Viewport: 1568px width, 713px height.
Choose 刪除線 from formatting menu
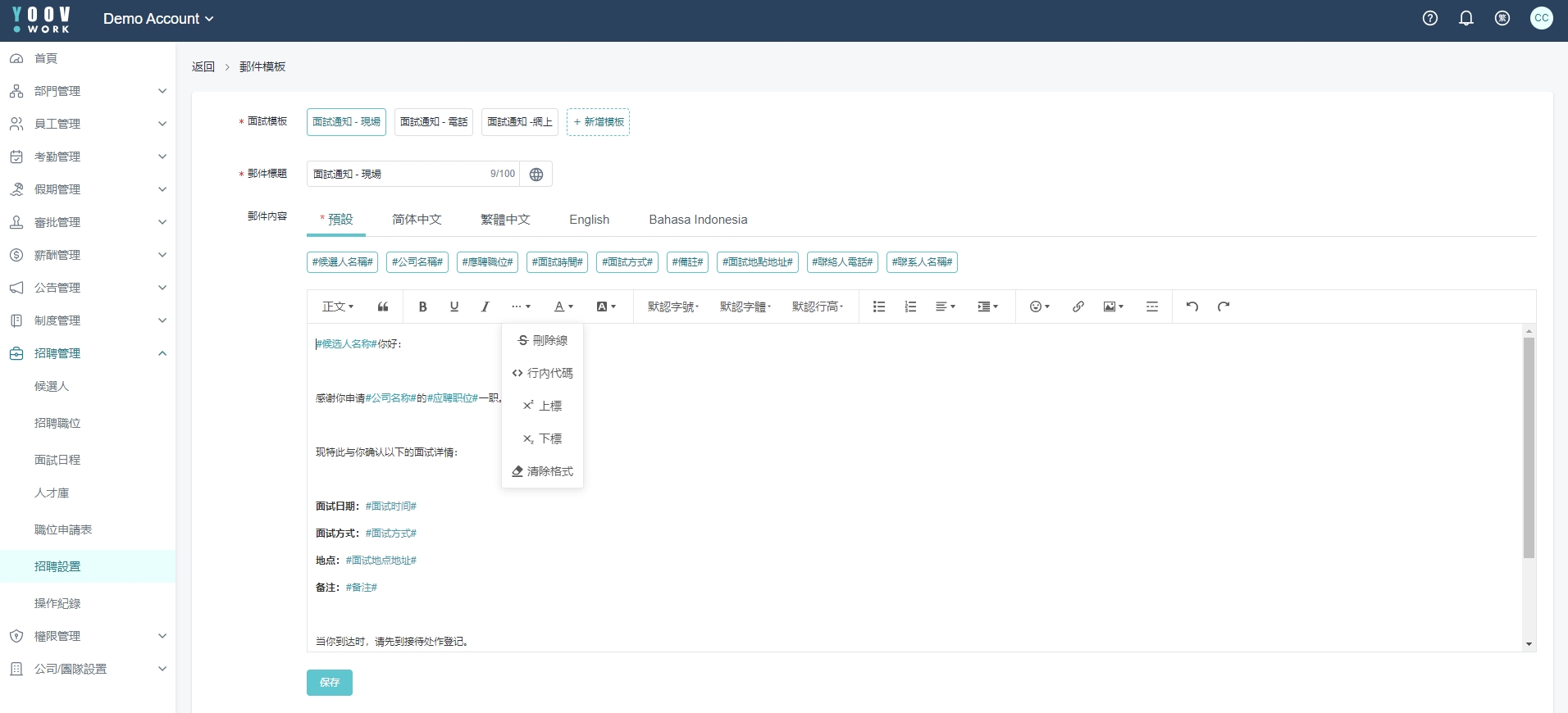pos(542,340)
